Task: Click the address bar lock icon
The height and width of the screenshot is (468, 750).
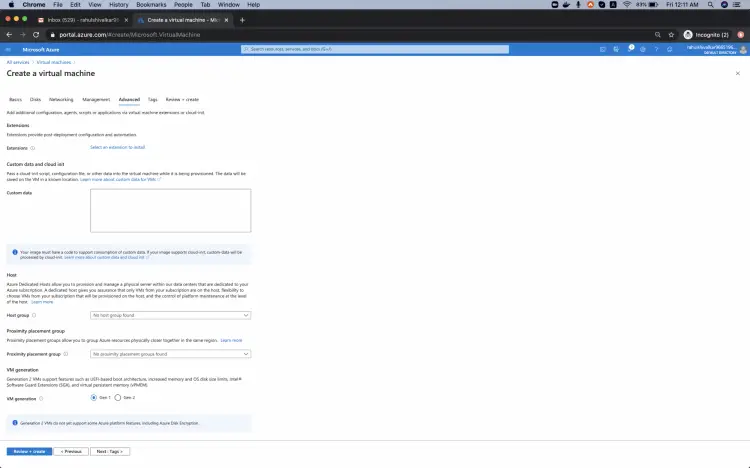Action: (53, 35)
